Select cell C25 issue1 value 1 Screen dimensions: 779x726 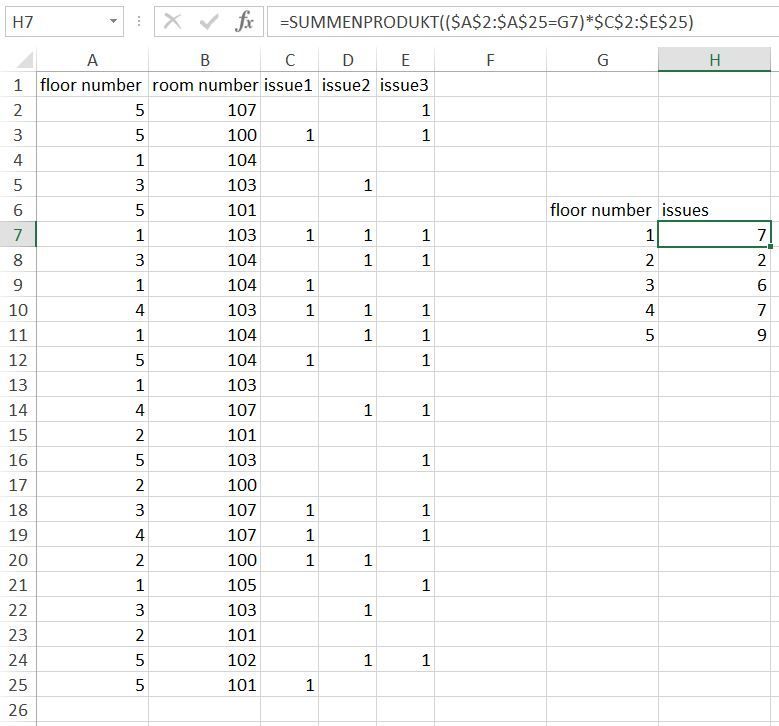290,685
